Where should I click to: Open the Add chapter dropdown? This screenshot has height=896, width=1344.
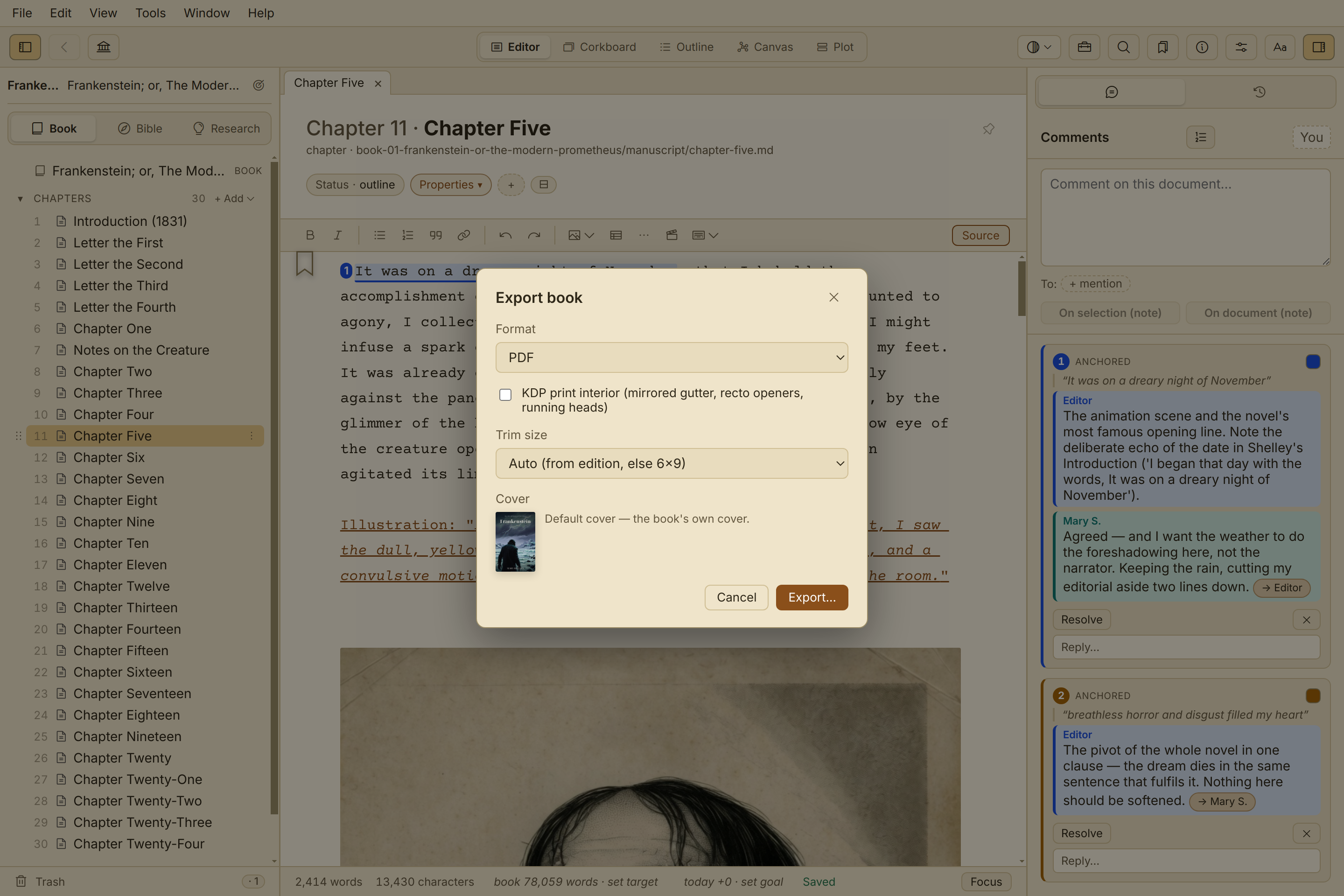pyautogui.click(x=234, y=198)
